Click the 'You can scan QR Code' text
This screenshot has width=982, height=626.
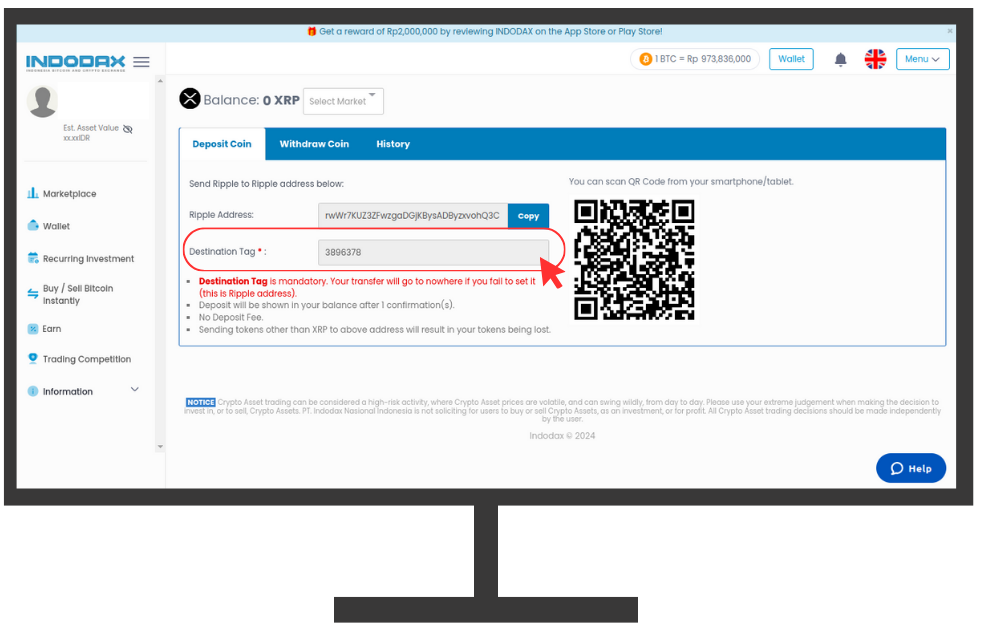coord(681,182)
